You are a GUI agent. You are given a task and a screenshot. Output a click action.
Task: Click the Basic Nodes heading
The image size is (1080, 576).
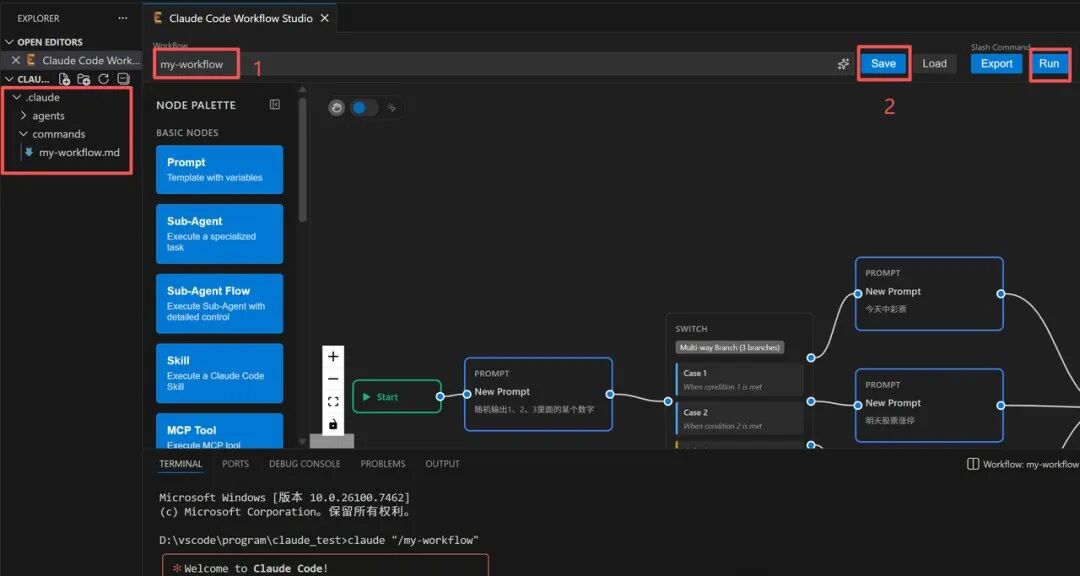[x=187, y=132]
